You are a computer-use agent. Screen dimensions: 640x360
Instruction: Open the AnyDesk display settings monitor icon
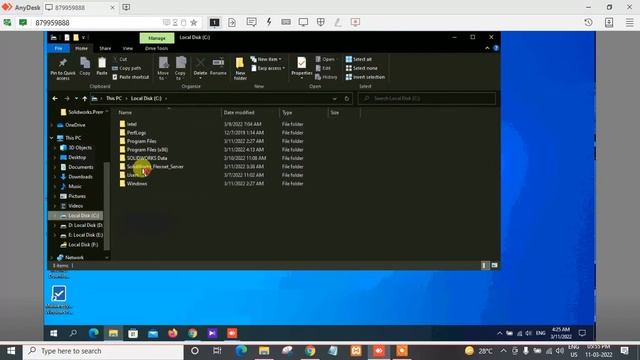[303, 22]
